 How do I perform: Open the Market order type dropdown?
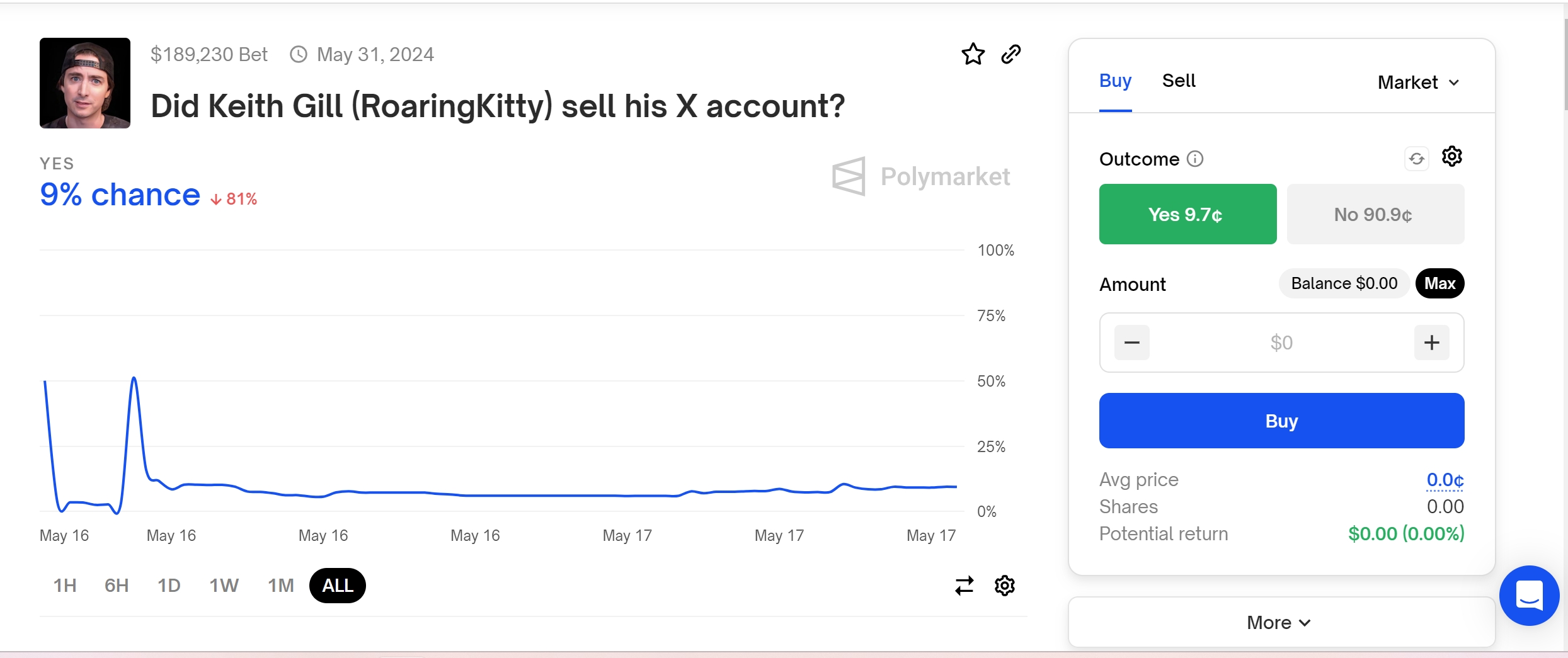1419,82
